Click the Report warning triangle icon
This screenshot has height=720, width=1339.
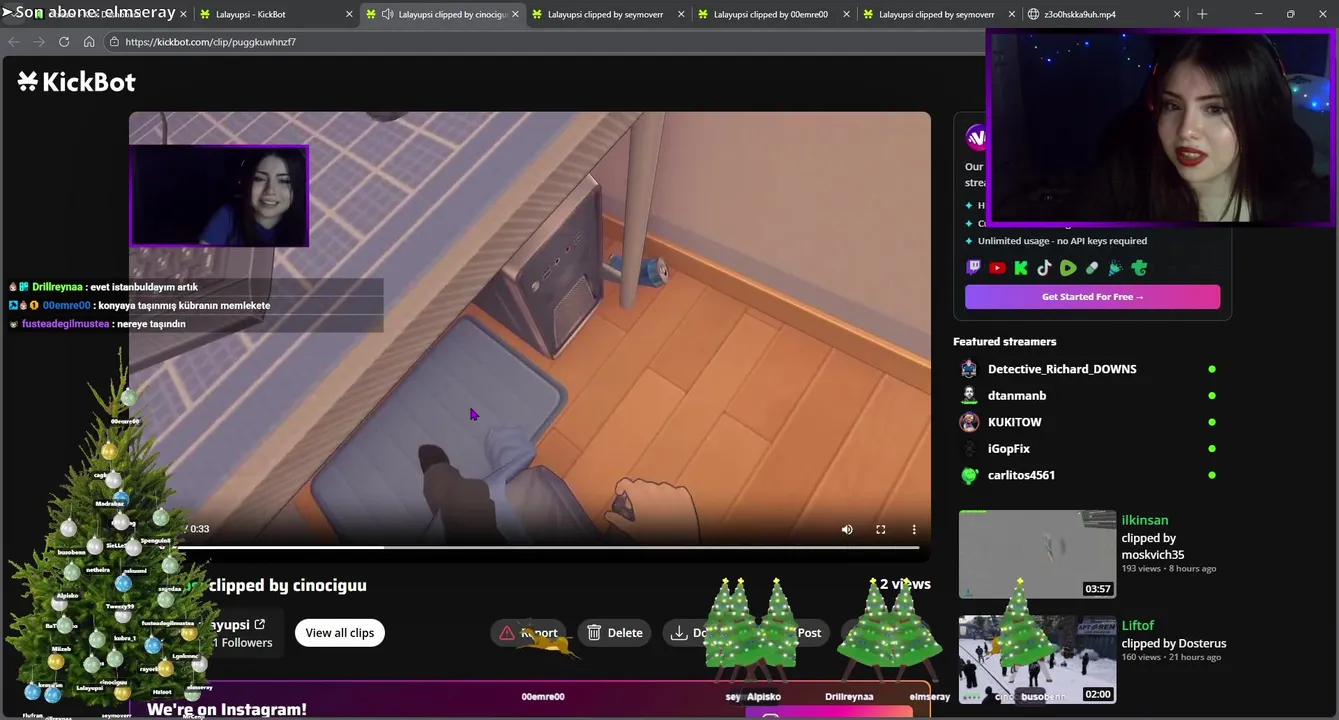[507, 633]
